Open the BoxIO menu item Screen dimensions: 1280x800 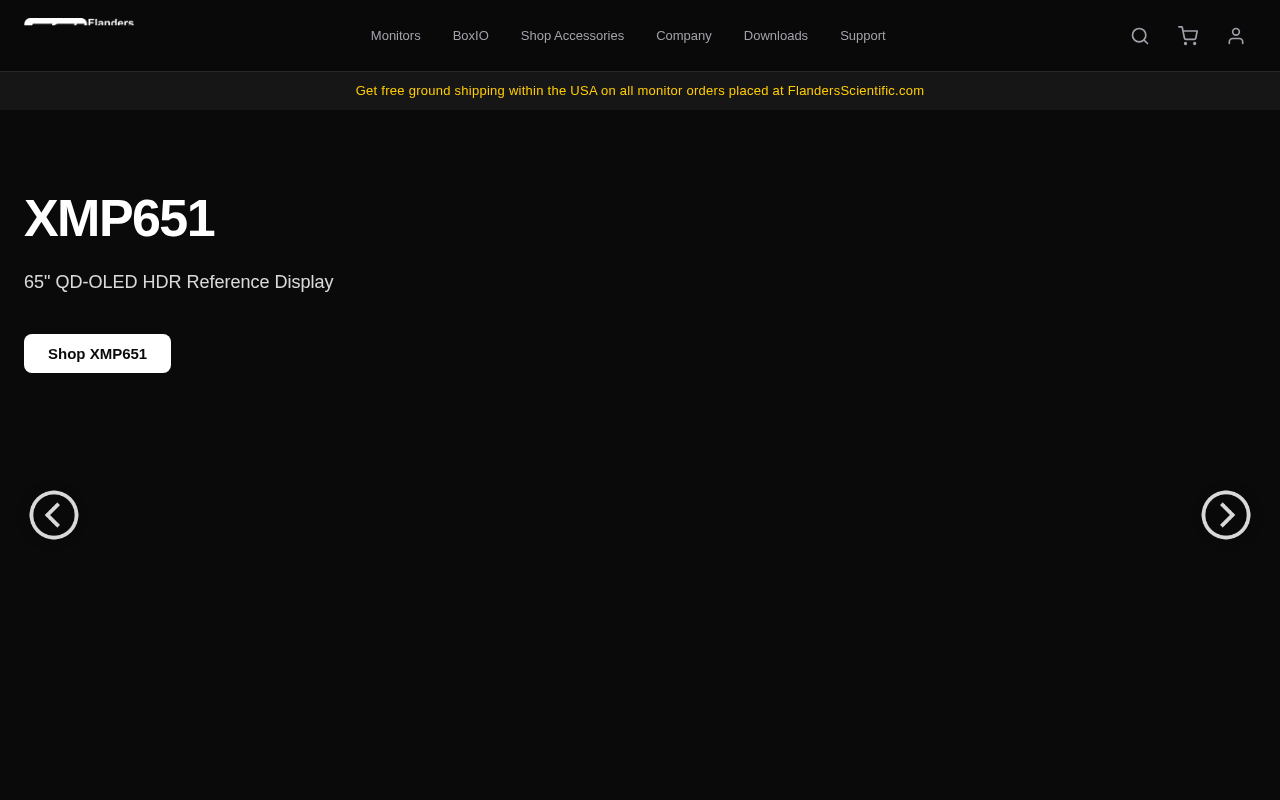[471, 36]
